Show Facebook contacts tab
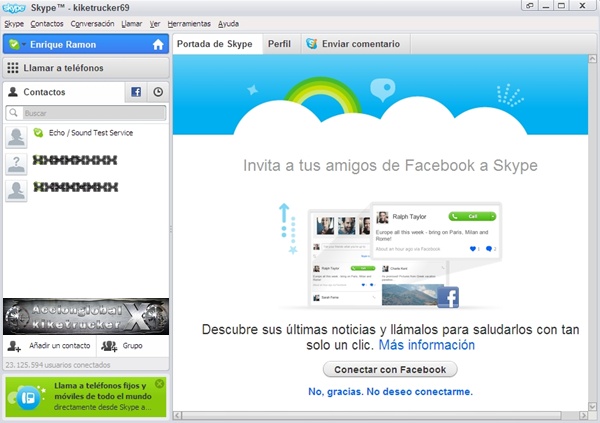The image size is (600, 423). (136, 92)
